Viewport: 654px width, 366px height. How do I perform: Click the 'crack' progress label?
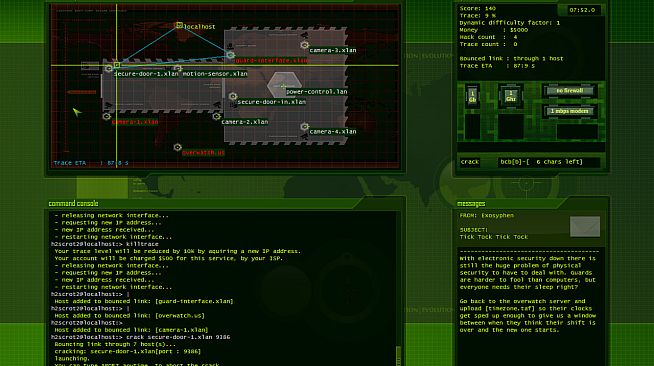(x=470, y=162)
